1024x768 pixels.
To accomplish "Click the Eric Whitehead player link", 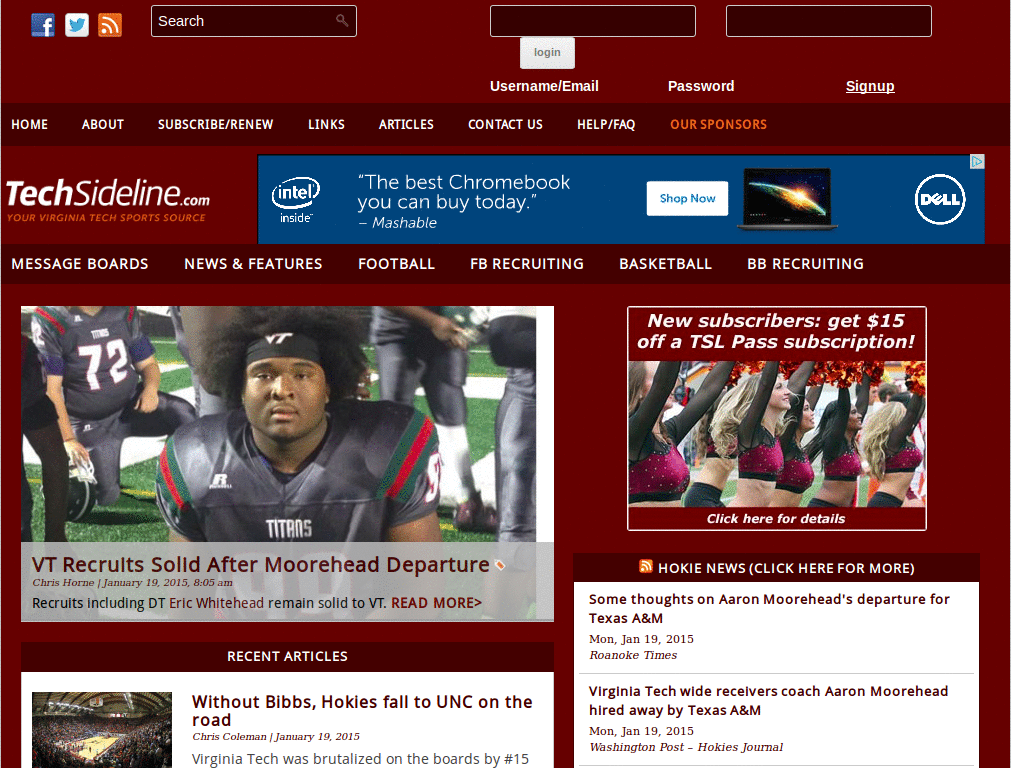I will (x=216, y=603).
